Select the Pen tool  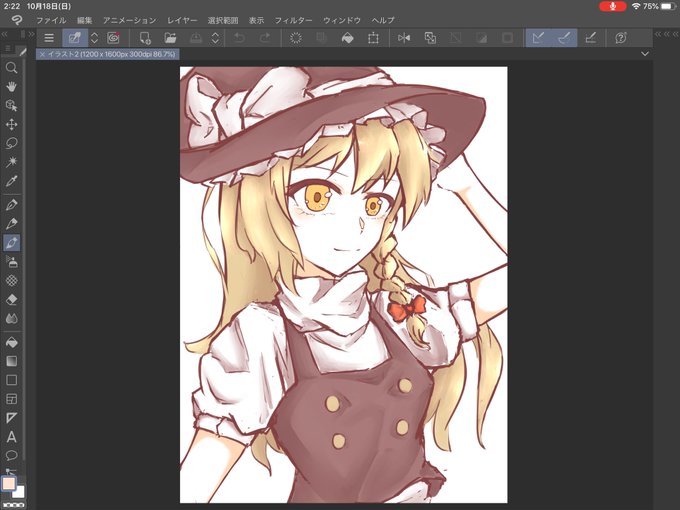[x=11, y=205]
